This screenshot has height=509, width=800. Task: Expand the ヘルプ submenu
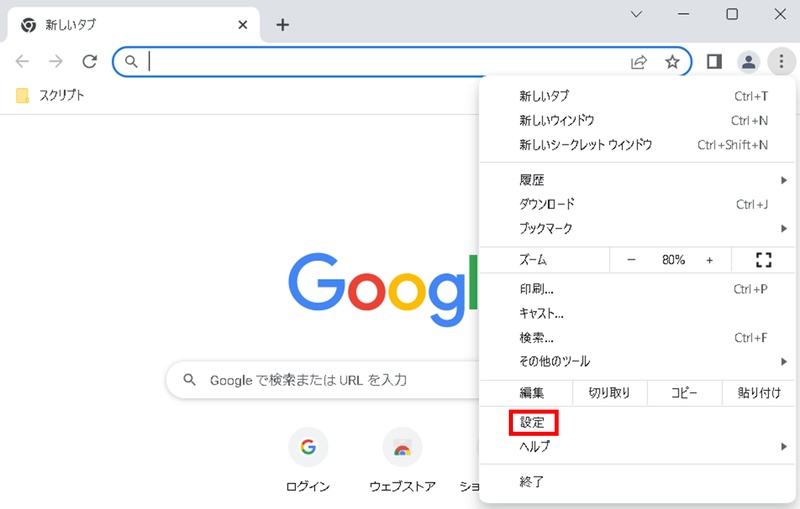click(637, 447)
